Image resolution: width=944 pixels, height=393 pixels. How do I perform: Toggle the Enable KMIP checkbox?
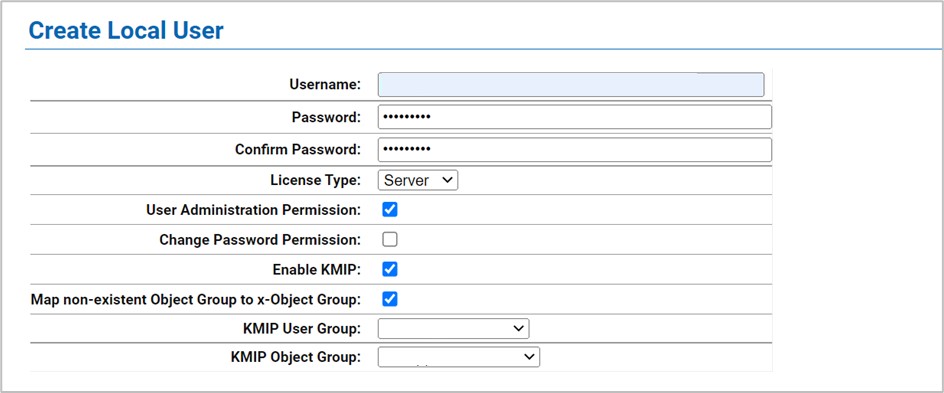[390, 269]
